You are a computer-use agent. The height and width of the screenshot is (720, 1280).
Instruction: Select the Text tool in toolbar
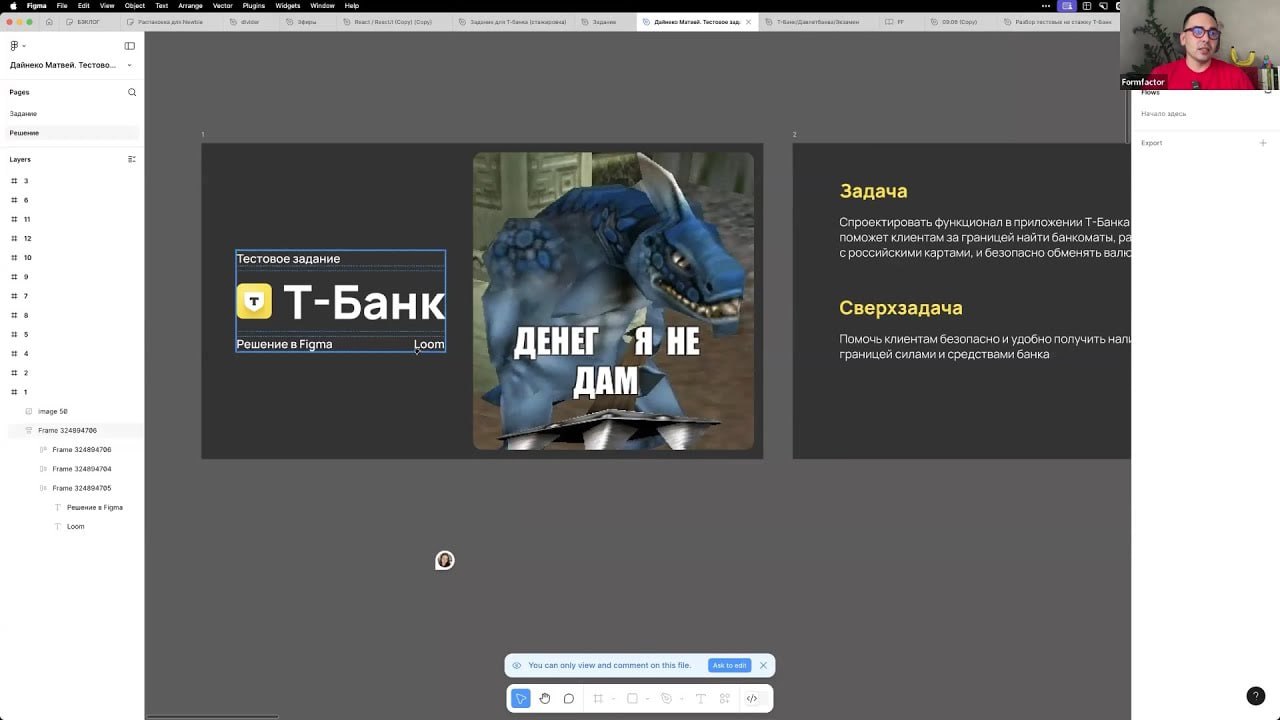(700, 698)
